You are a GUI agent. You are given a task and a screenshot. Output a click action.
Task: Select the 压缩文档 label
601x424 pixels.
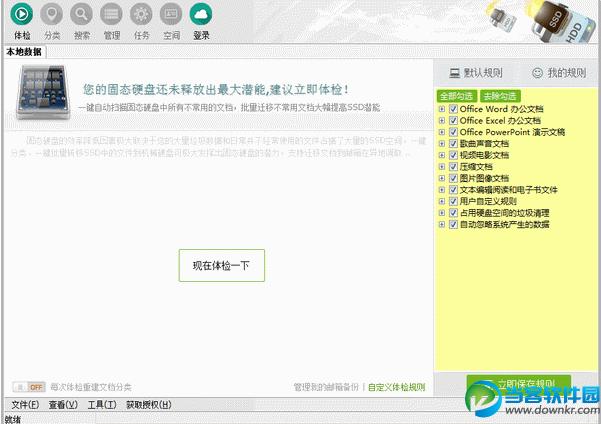point(476,166)
